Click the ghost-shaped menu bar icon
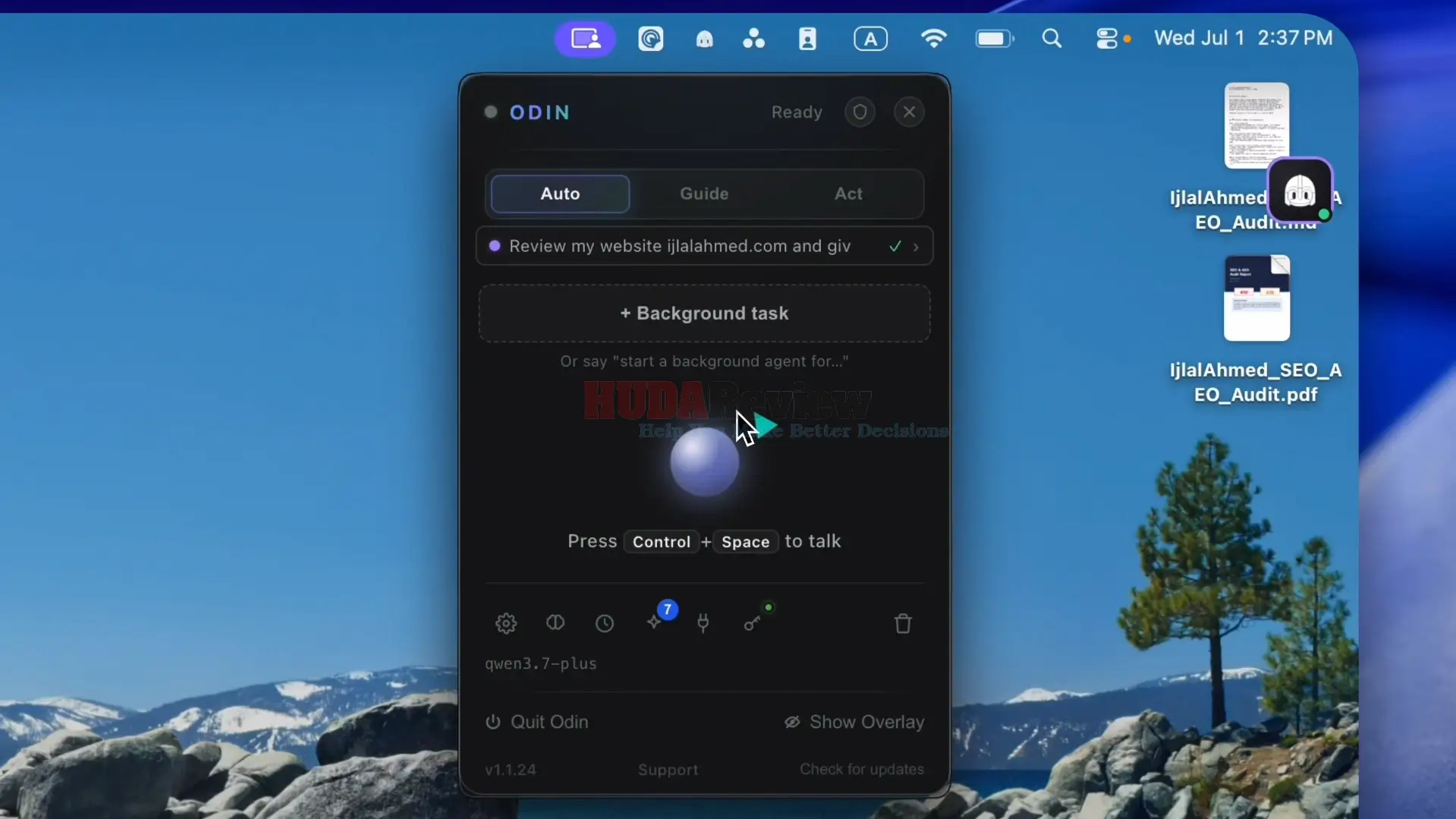Image resolution: width=1456 pixels, height=819 pixels. click(705, 39)
